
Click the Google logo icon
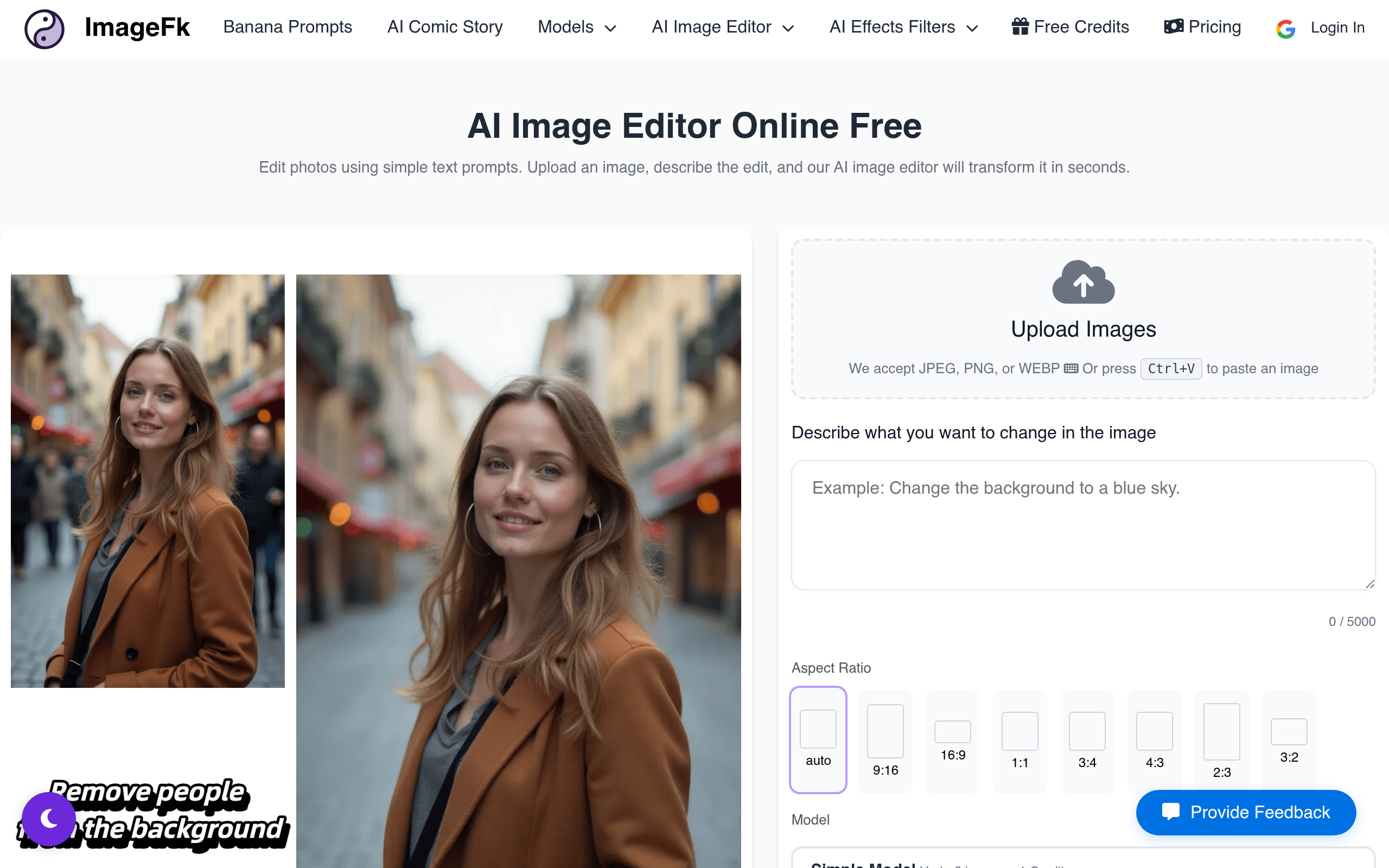tap(1286, 29)
